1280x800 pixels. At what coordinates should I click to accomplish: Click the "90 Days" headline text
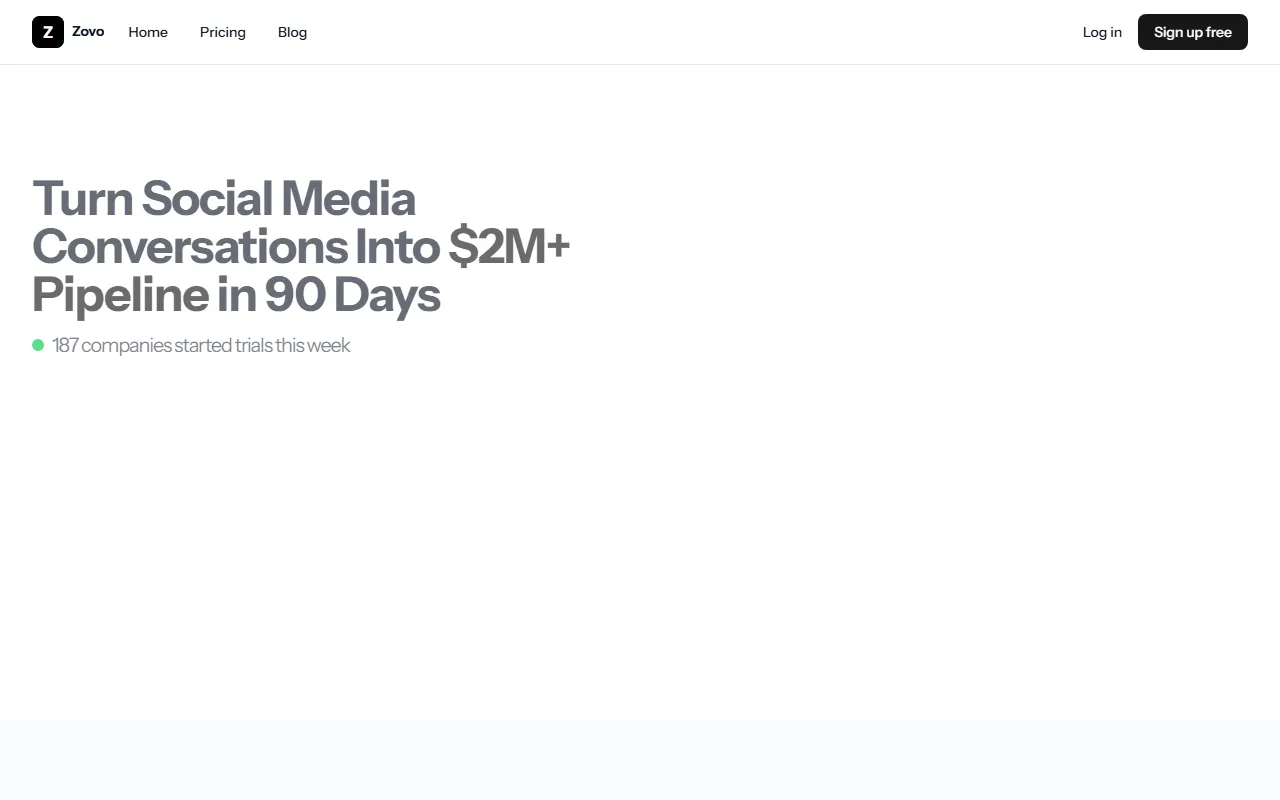point(352,295)
